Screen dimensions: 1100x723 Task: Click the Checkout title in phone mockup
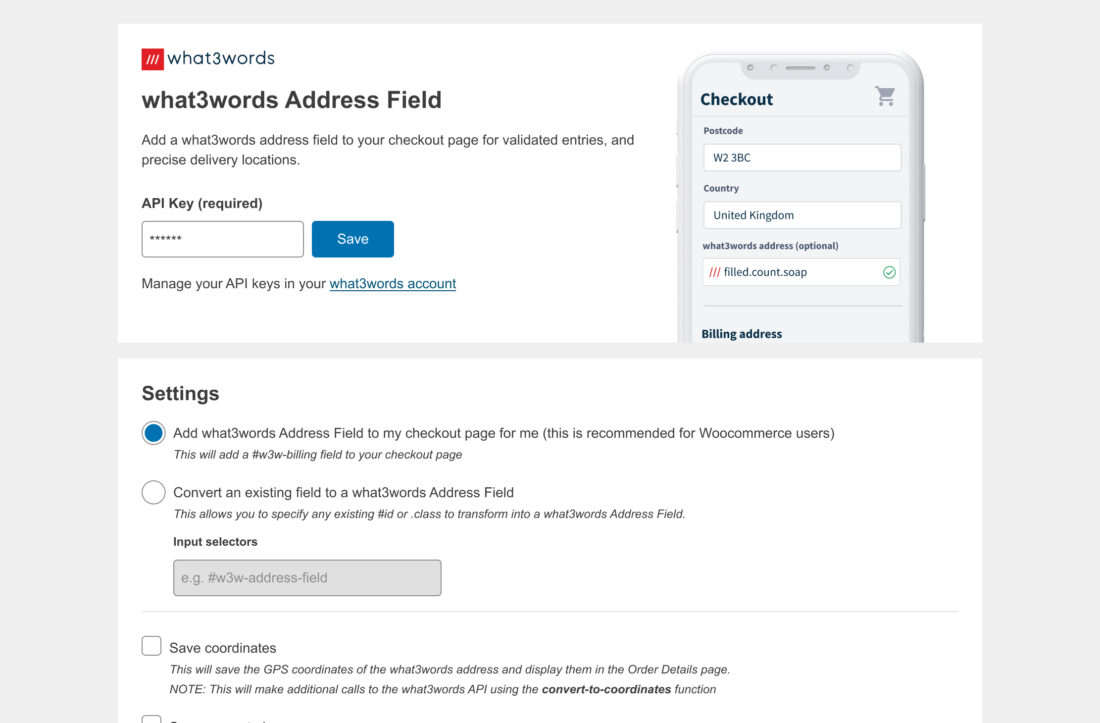737,100
